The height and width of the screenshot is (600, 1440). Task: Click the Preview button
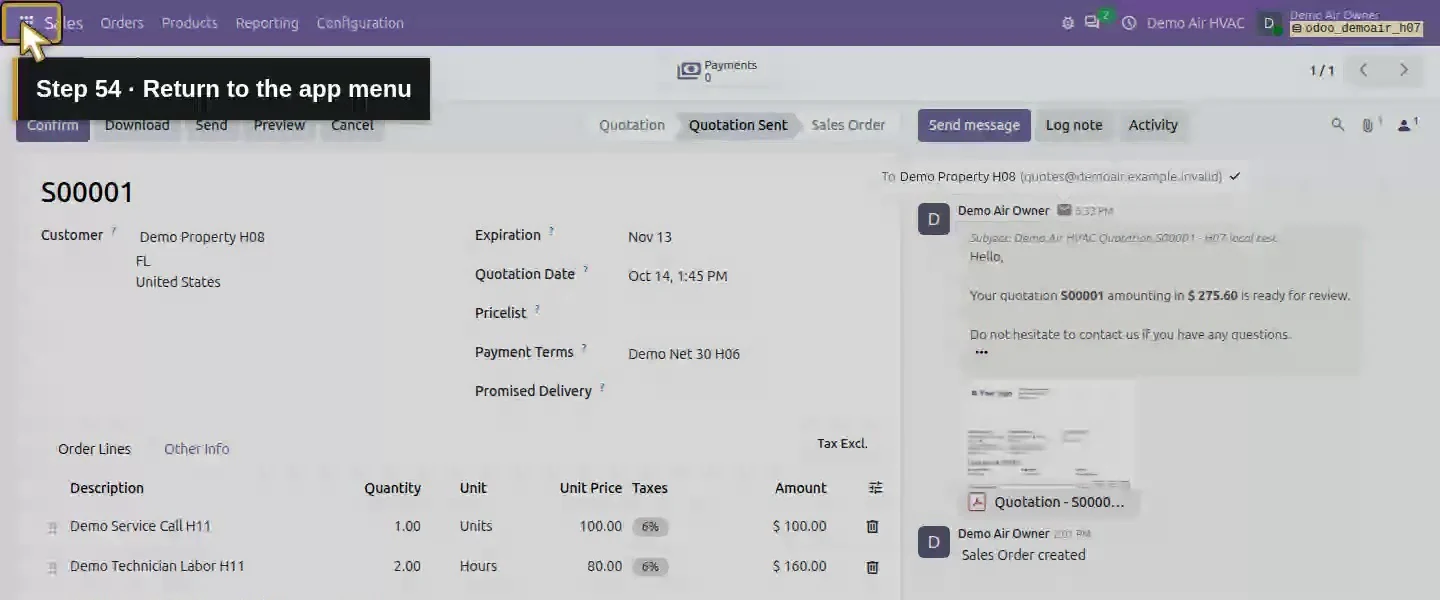(279, 125)
